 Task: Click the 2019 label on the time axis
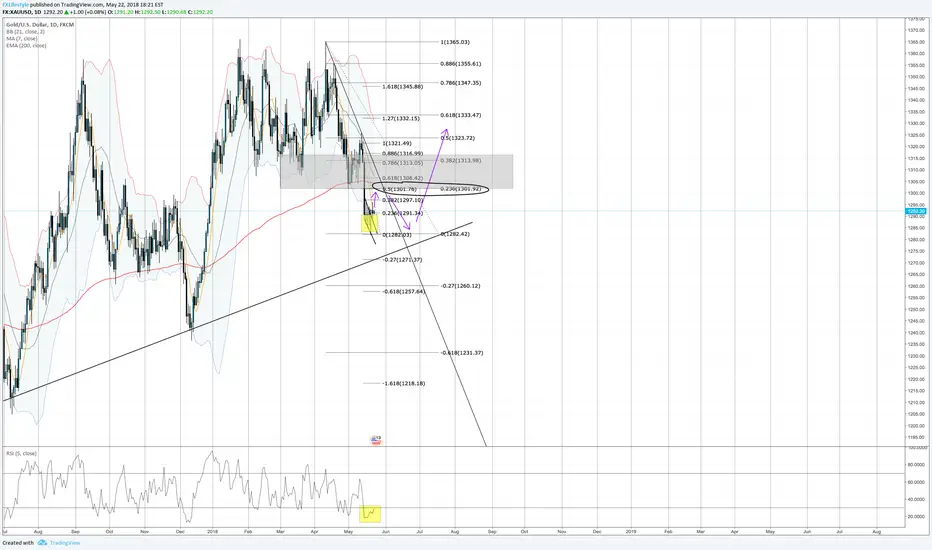[631, 532]
